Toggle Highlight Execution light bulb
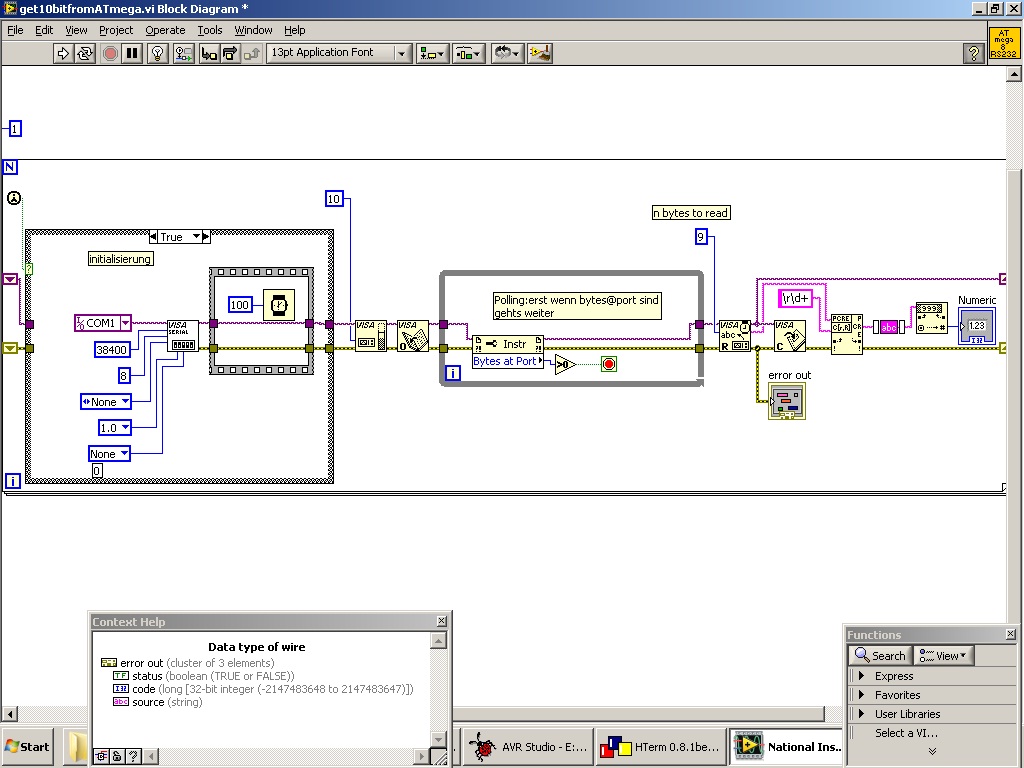 pos(157,53)
